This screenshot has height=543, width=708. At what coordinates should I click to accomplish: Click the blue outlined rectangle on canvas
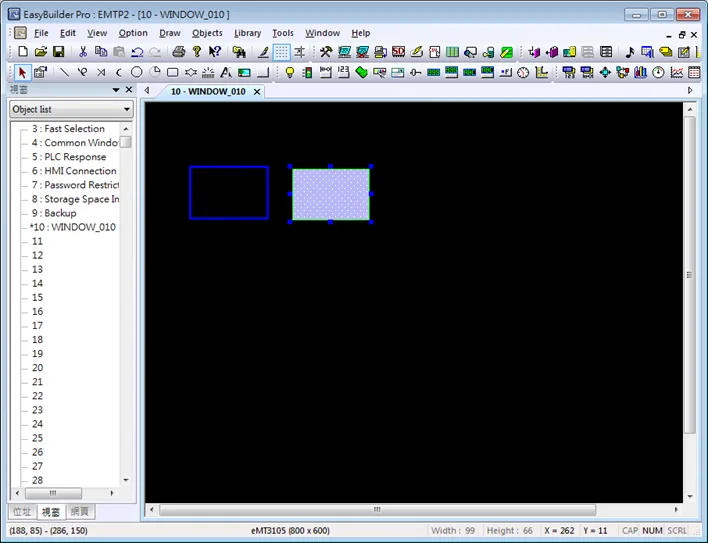[229, 193]
